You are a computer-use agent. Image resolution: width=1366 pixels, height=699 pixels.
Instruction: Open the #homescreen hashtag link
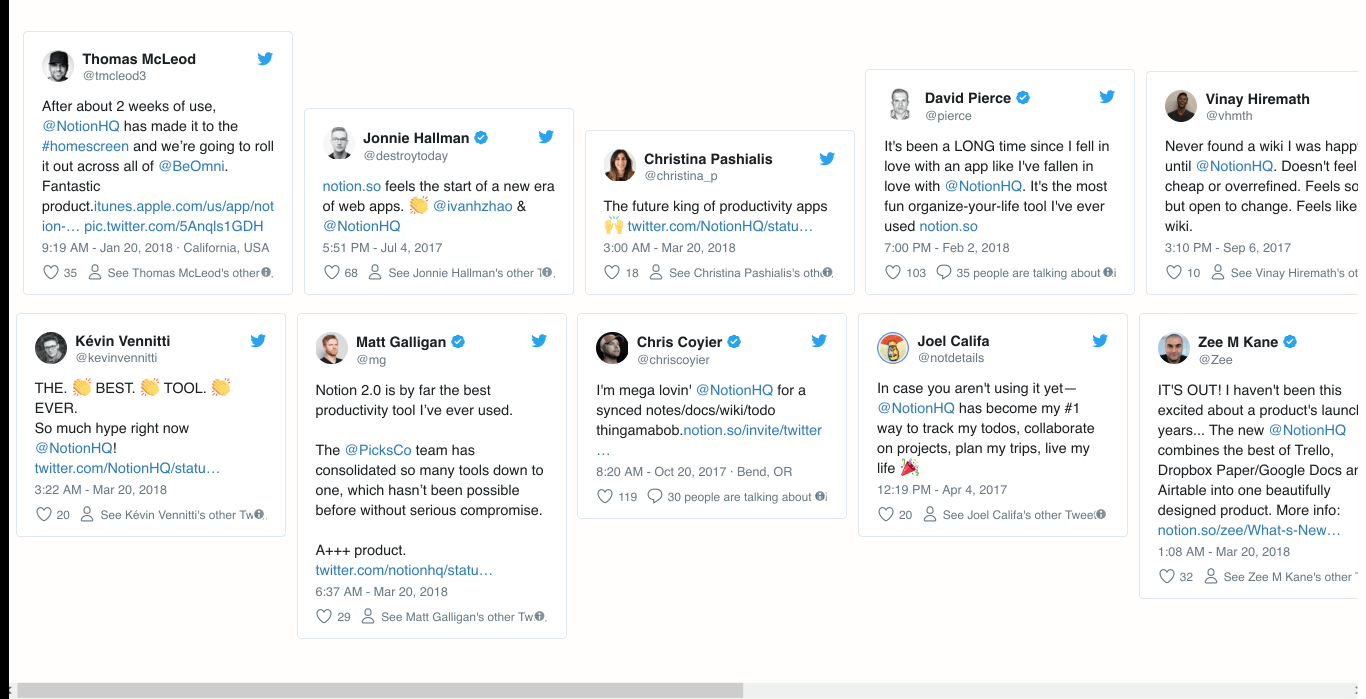(x=86, y=146)
